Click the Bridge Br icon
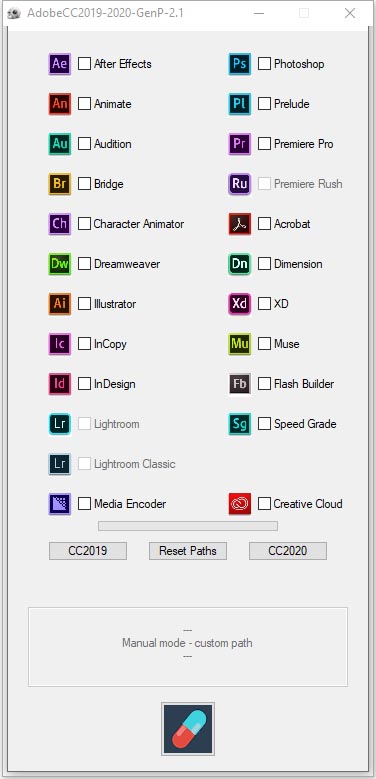The width and height of the screenshot is (376, 779). (x=60, y=184)
